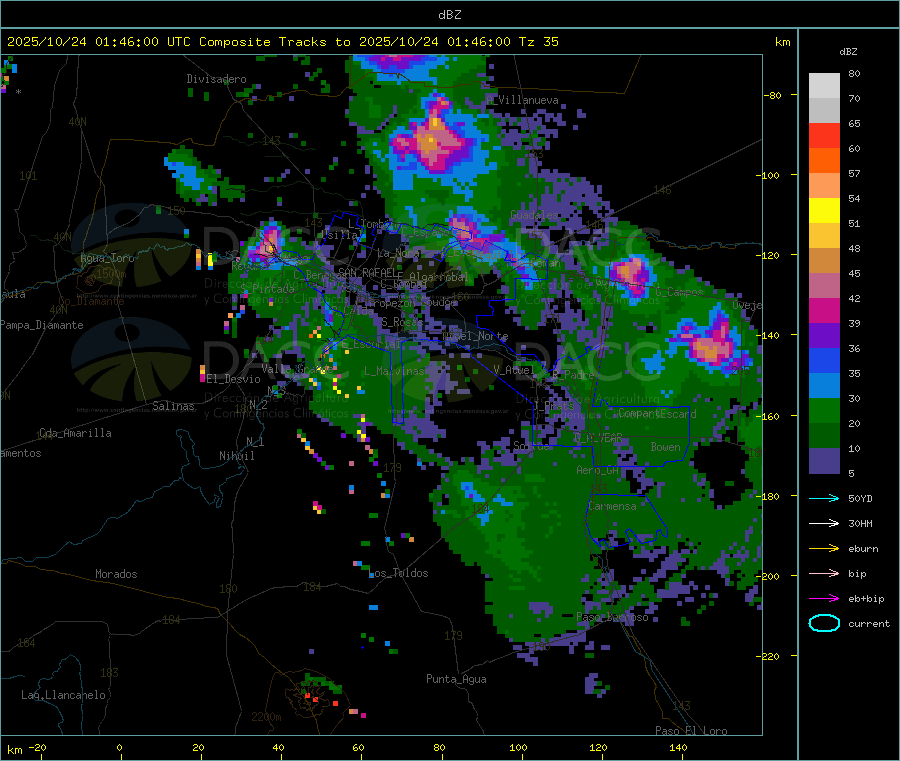This screenshot has width=900, height=761.
Task: Click the L_Malvinas place label
Action: tap(394, 371)
